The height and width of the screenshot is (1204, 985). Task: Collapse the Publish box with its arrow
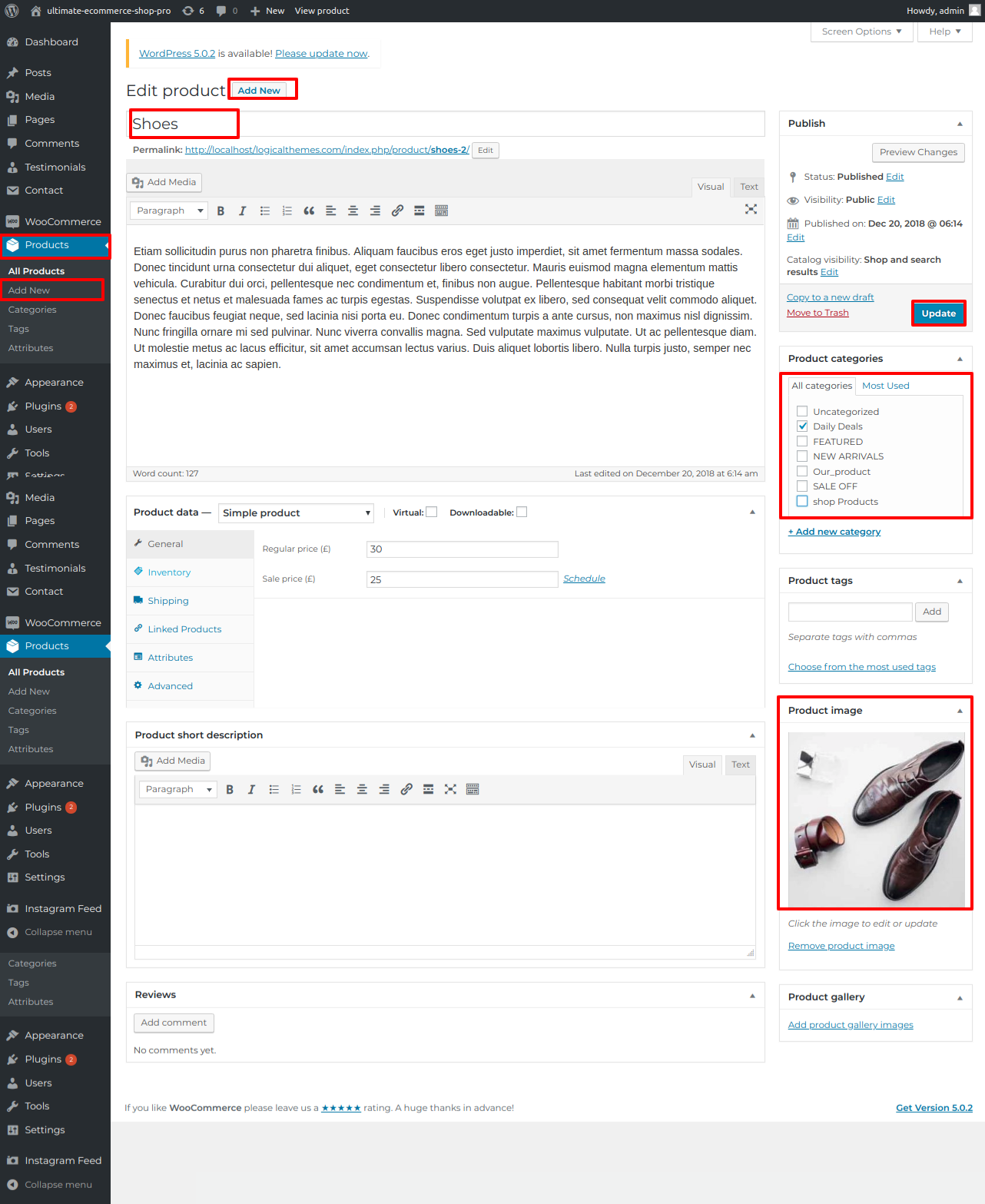960,124
